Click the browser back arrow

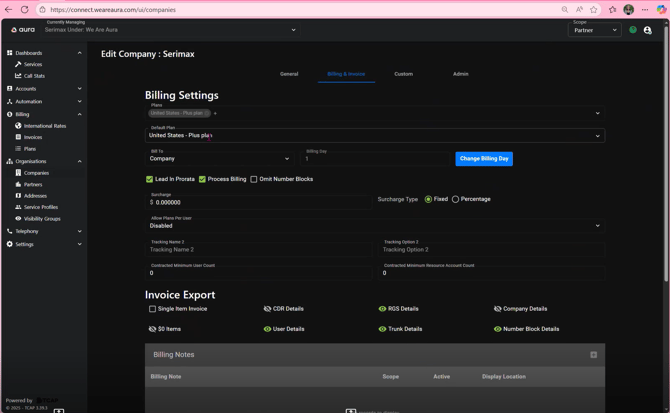point(8,9)
